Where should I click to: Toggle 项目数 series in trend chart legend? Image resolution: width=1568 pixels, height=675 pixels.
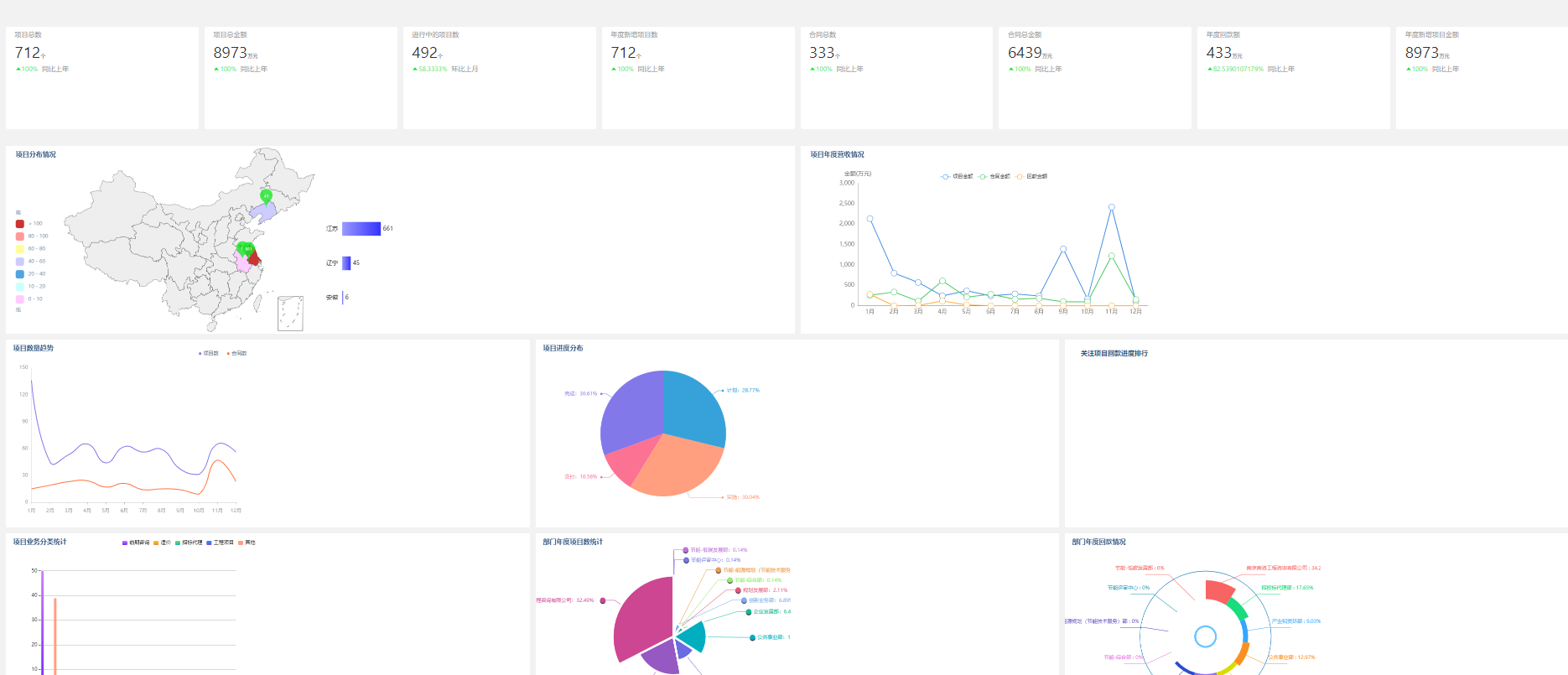click(208, 353)
